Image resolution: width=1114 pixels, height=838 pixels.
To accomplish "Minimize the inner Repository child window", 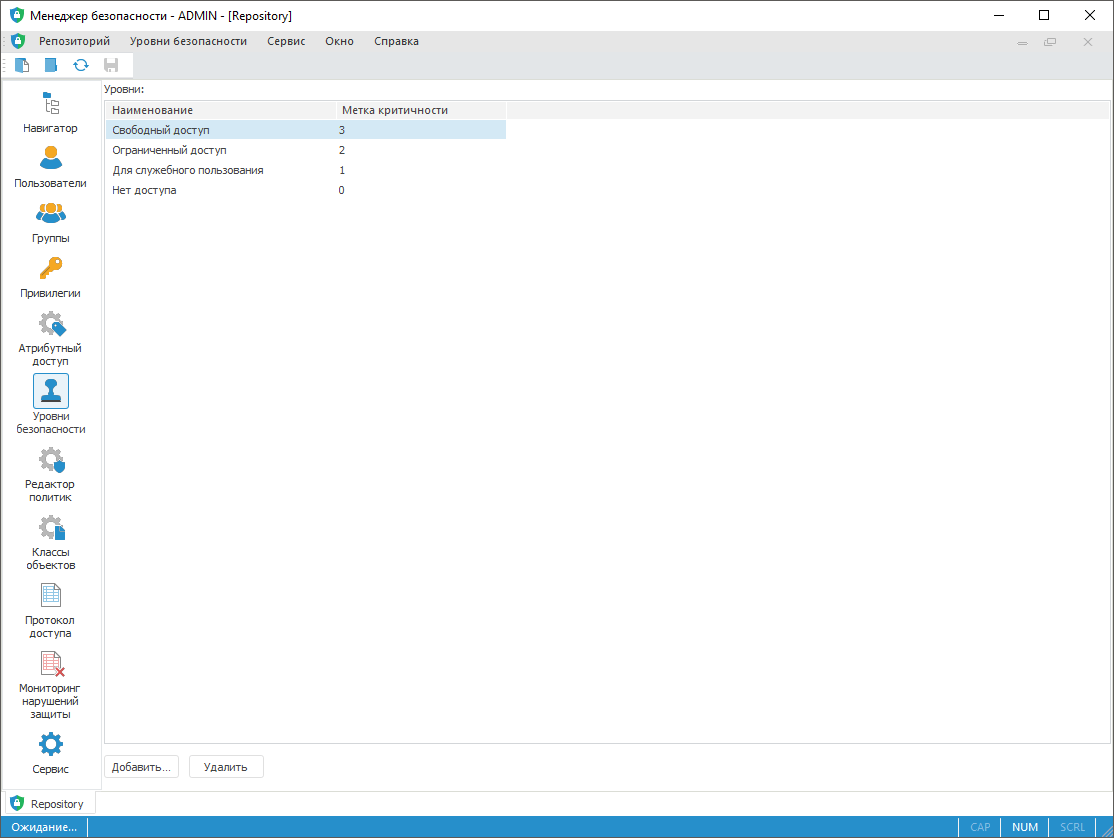I will pos(1022,42).
